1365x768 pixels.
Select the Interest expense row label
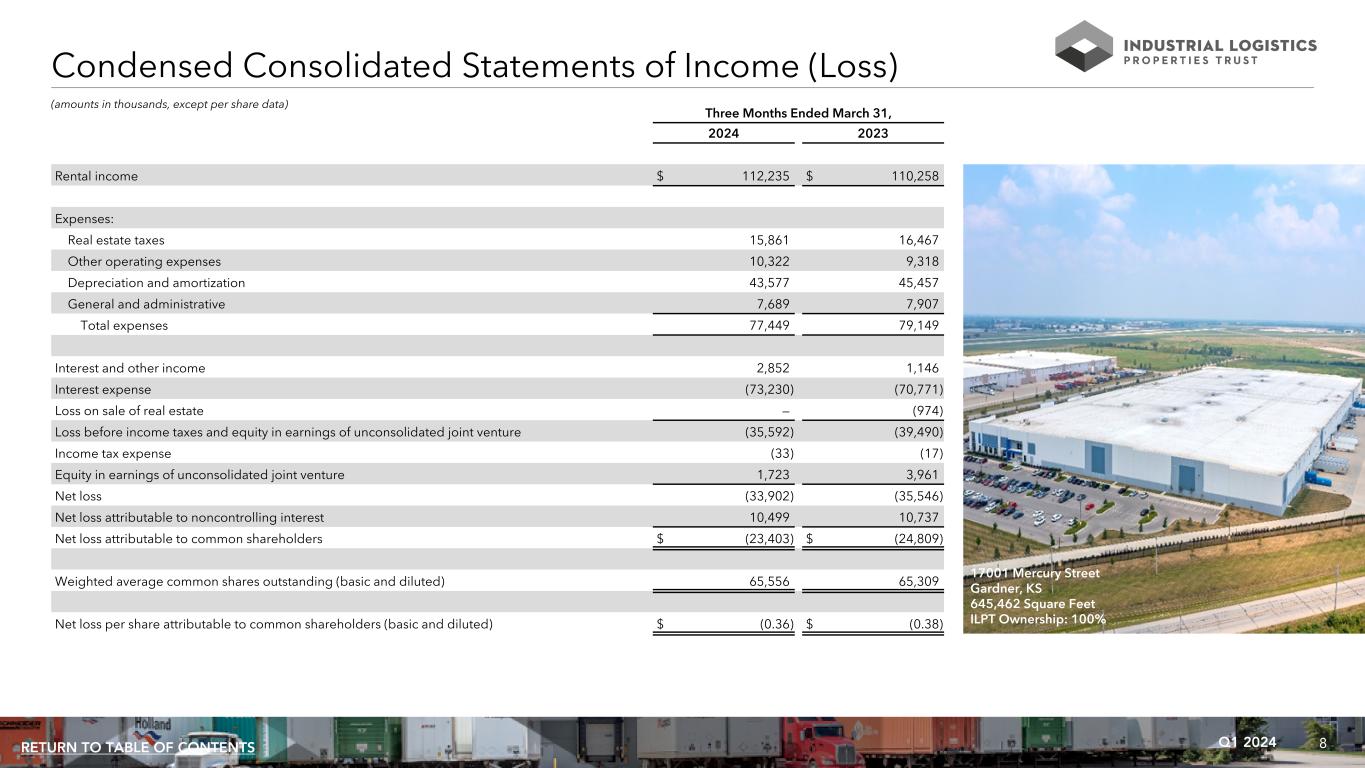point(103,389)
